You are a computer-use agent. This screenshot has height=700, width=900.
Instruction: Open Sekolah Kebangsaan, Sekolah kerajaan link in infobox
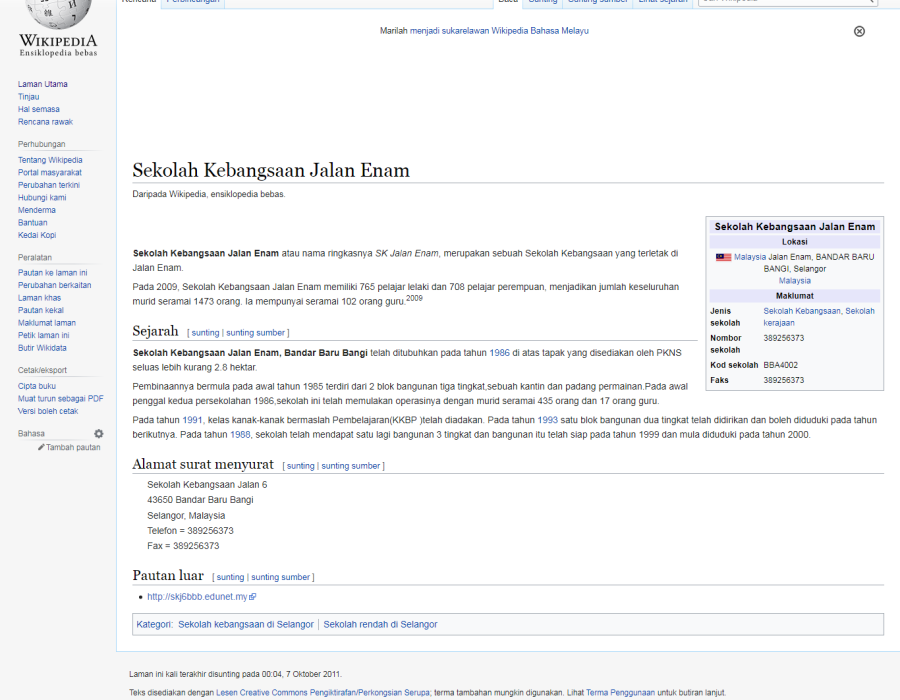[819, 317]
